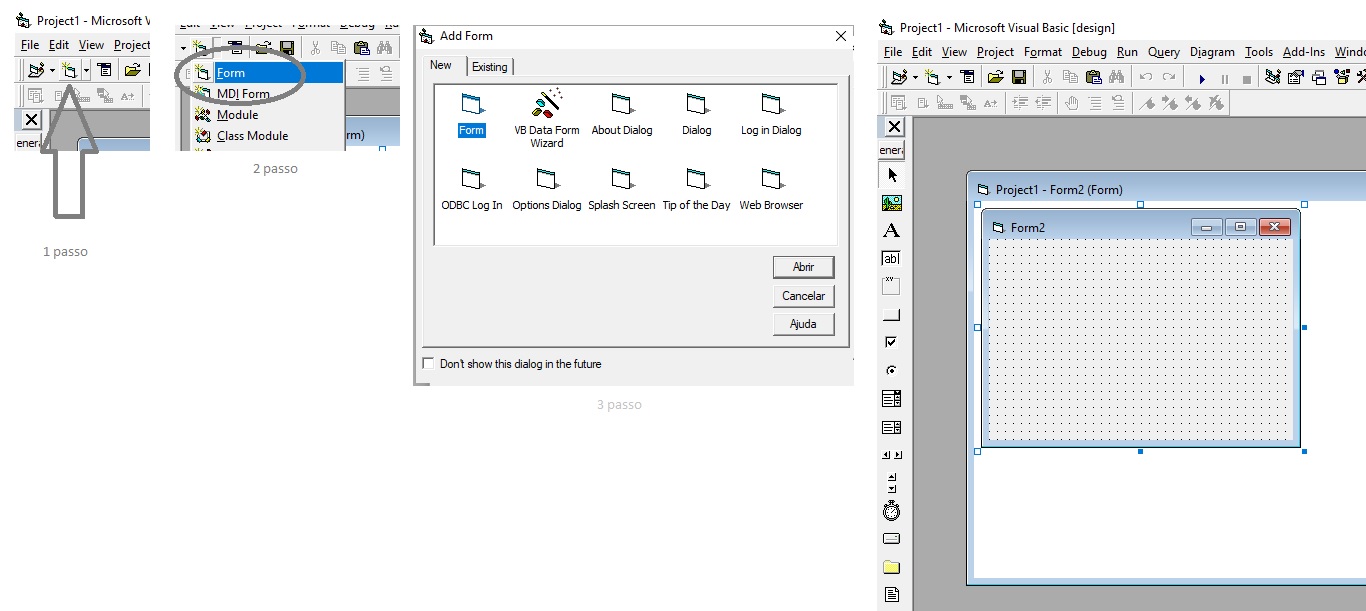Select the Frame control in the toolbox

point(891,287)
